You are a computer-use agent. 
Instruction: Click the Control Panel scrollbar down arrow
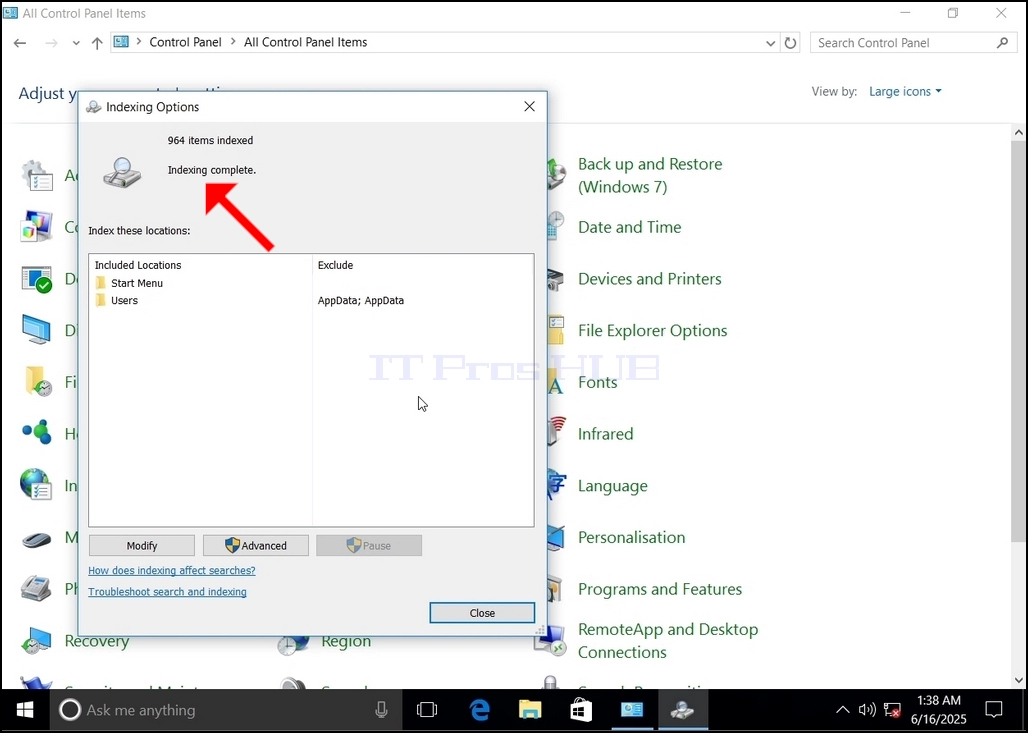1019,681
